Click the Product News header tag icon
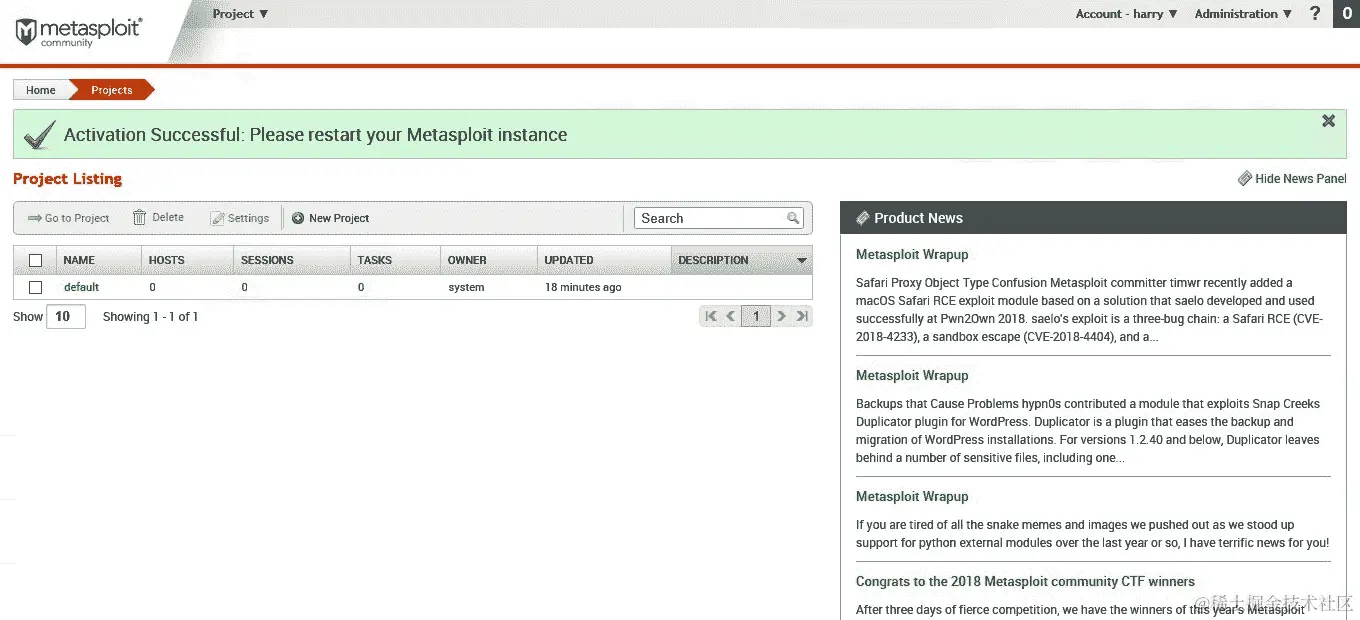This screenshot has height=620, width=1360. coord(862,218)
